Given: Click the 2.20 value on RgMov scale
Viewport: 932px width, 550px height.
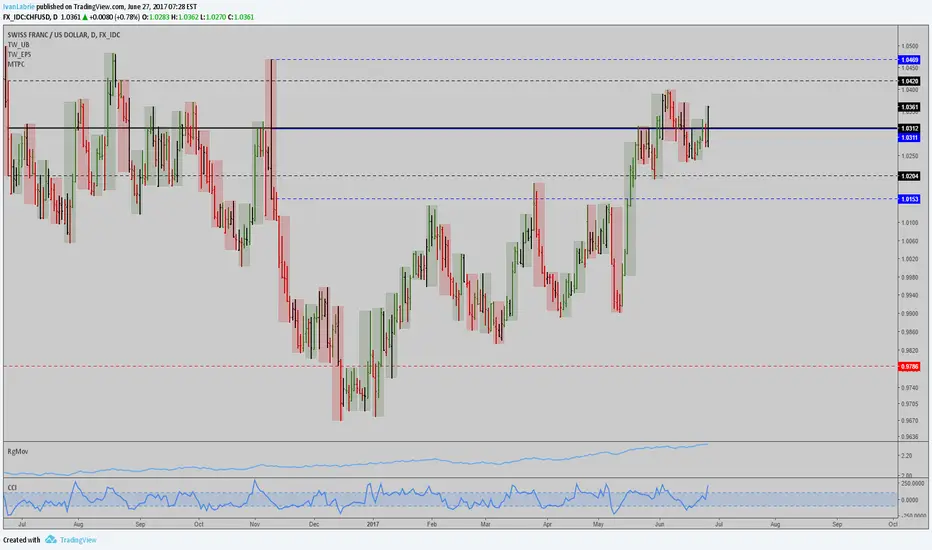Looking at the screenshot, I should click(x=906, y=455).
